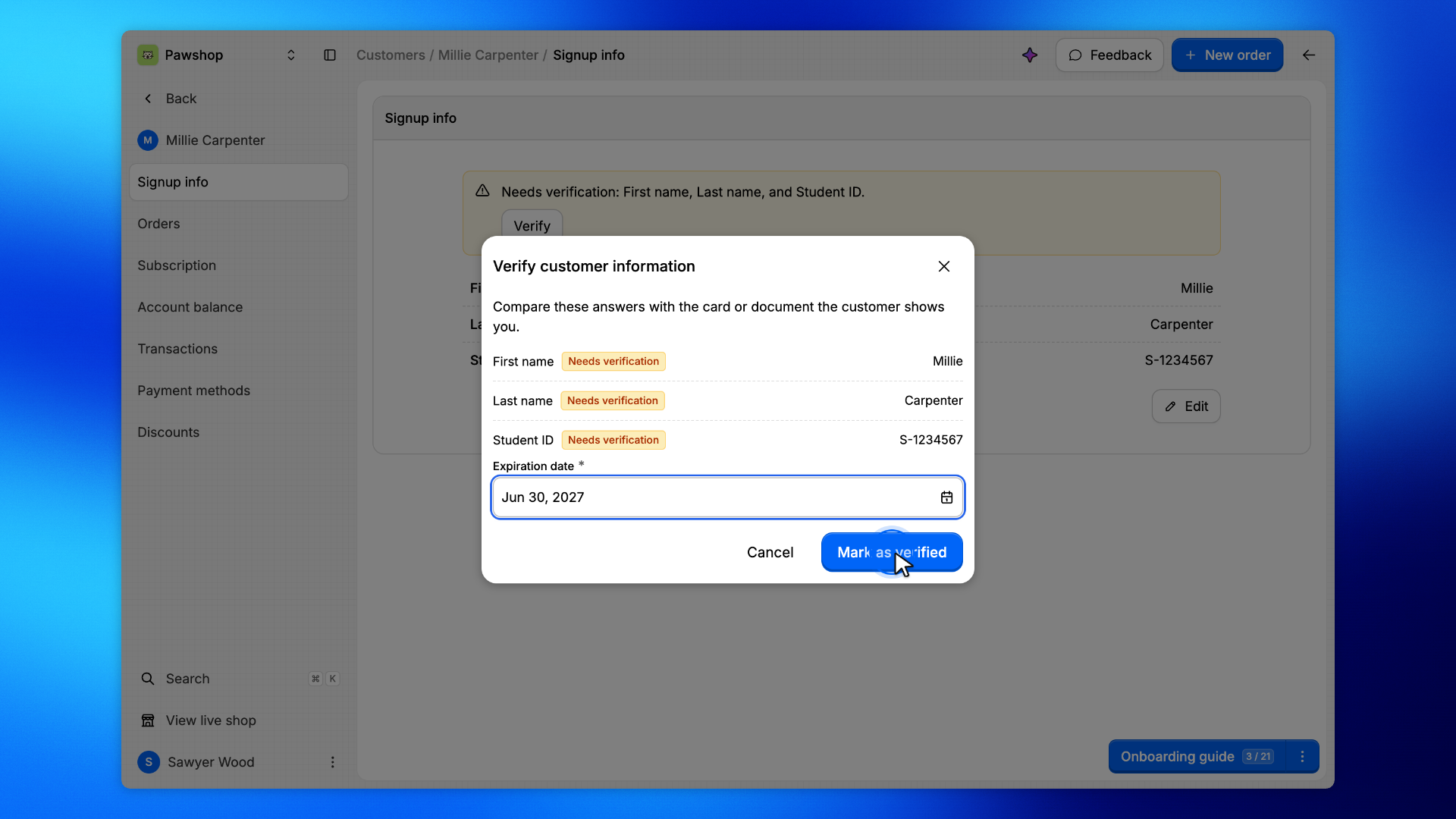The width and height of the screenshot is (1456, 819).
Task: Cancel the verification dialog
Action: click(770, 552)
